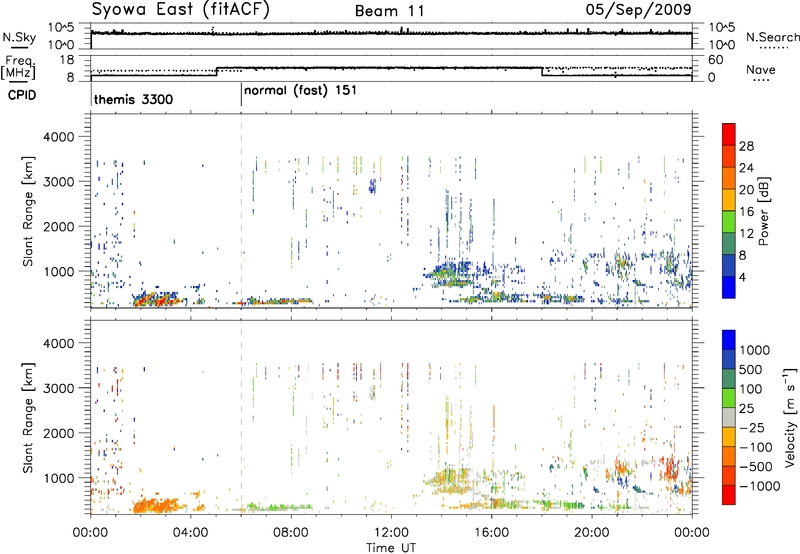Pick the grey ±25 Velocity colorbar segment

[x=729, y=417]
